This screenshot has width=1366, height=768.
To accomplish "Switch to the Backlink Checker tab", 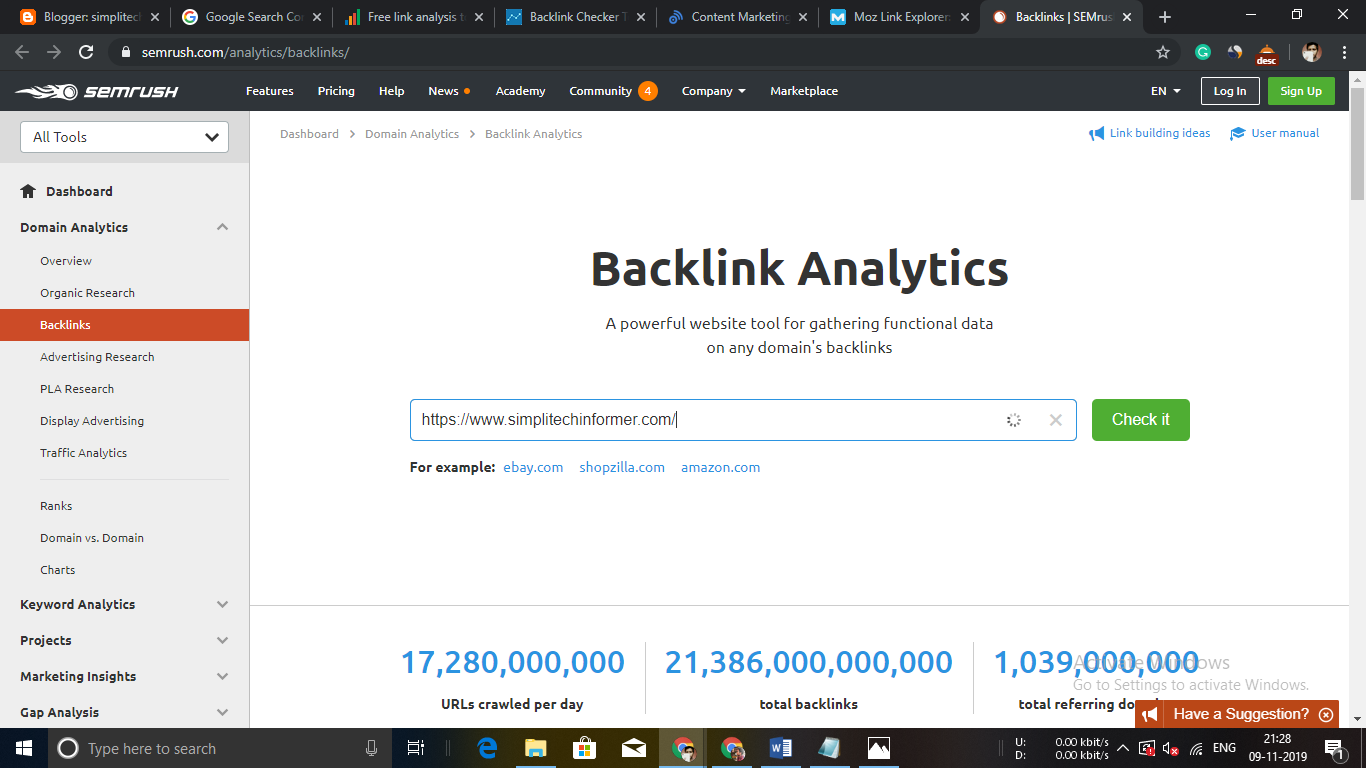I will click(x=573, y=17).
